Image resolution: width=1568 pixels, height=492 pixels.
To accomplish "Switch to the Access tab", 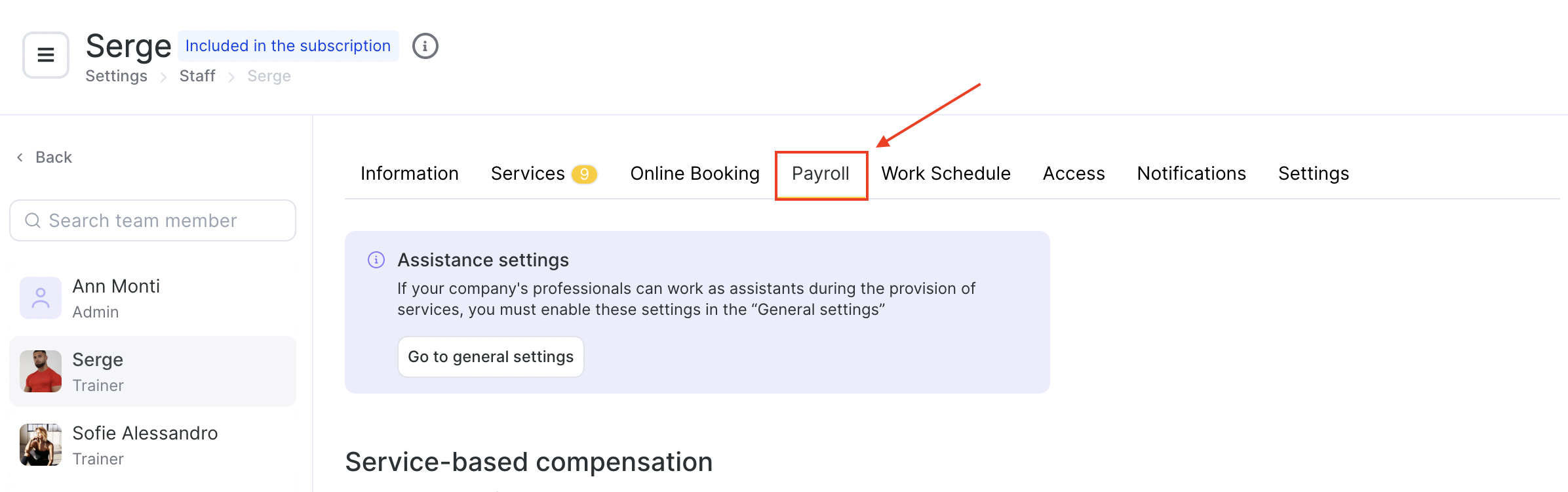I will 1074,174.
